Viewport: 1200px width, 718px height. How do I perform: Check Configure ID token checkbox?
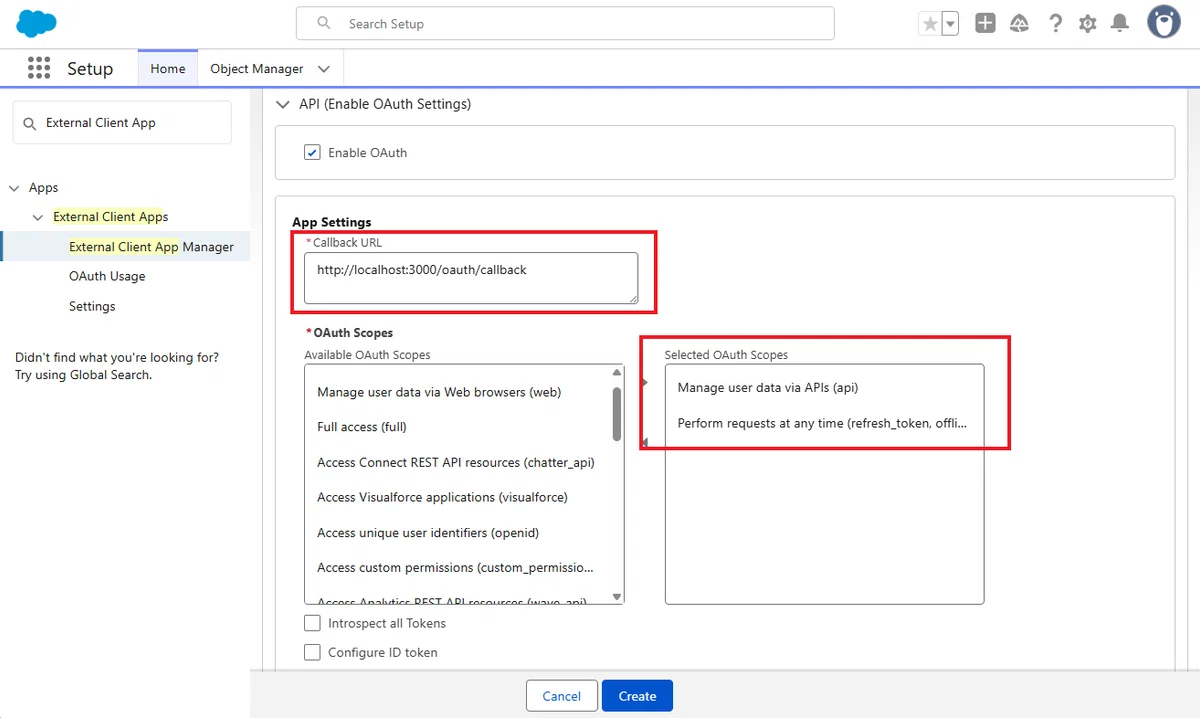click(x=312, y=652)
